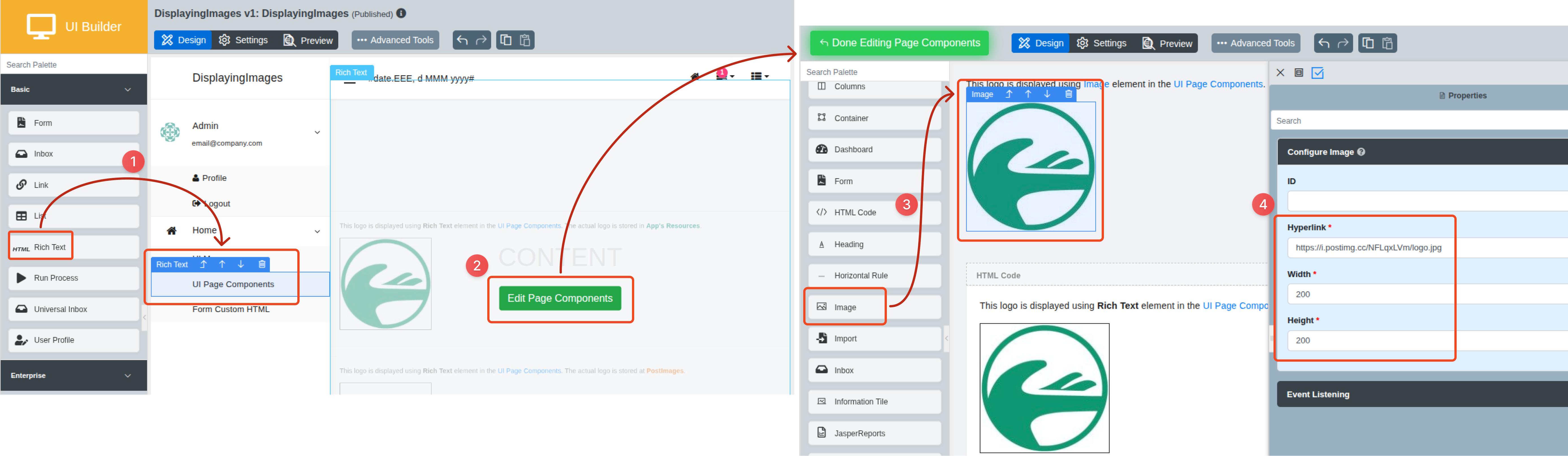The image size is (1568, 456).
Task: Expand the Enterprise palette section
Action: coord(74,376)
